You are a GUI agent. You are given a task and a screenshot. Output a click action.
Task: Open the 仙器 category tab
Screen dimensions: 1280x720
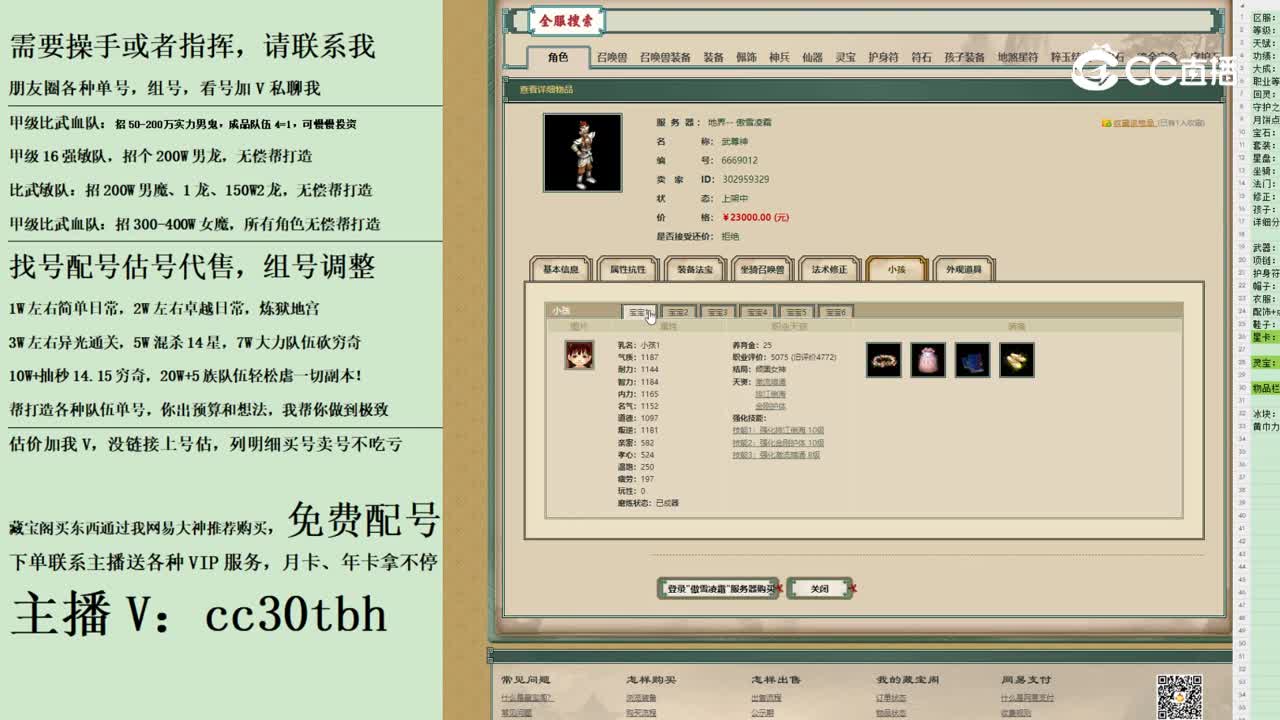[x=812, y=57]
